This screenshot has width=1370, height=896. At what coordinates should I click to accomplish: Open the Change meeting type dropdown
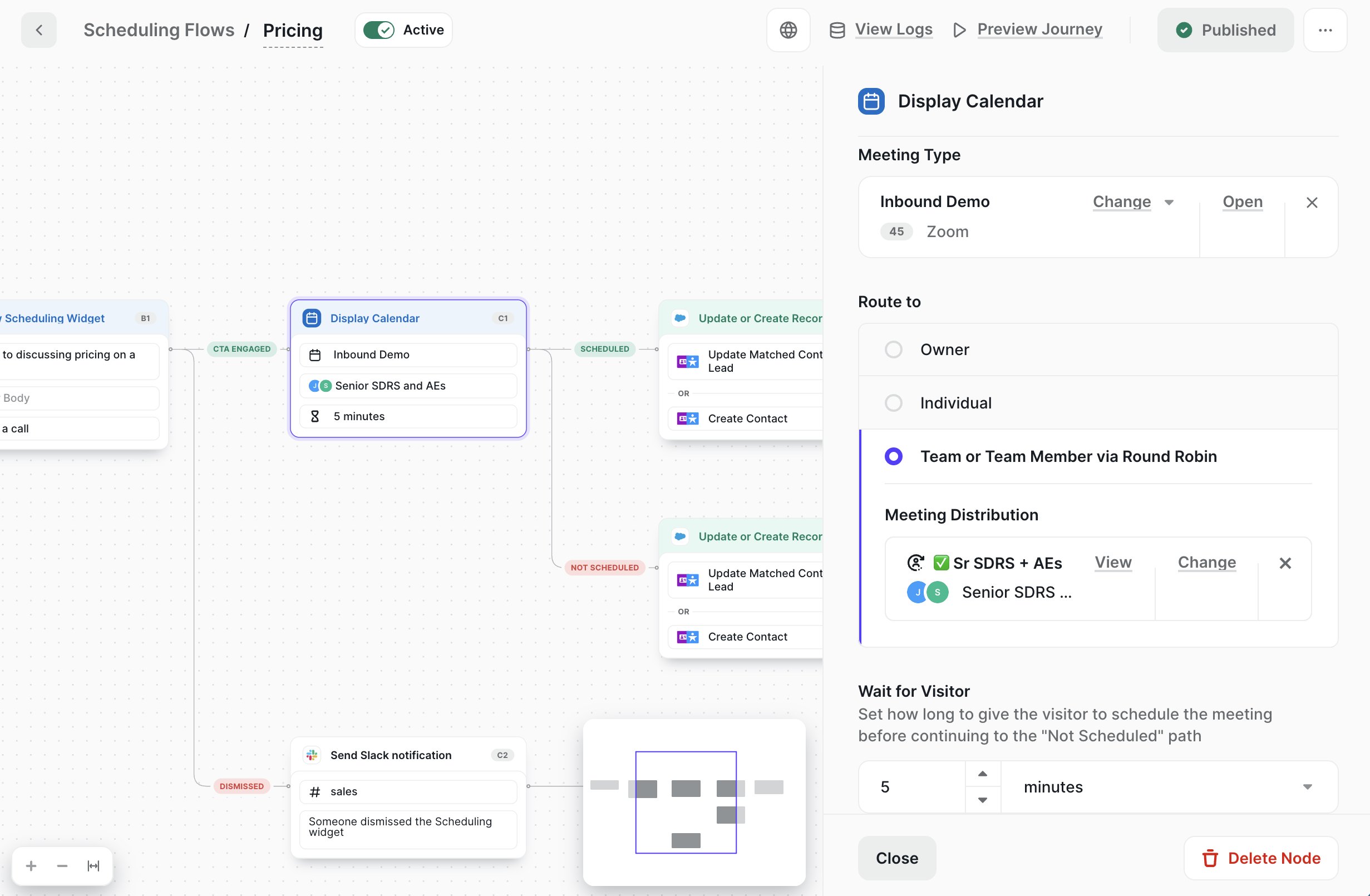coord(1133,202)
